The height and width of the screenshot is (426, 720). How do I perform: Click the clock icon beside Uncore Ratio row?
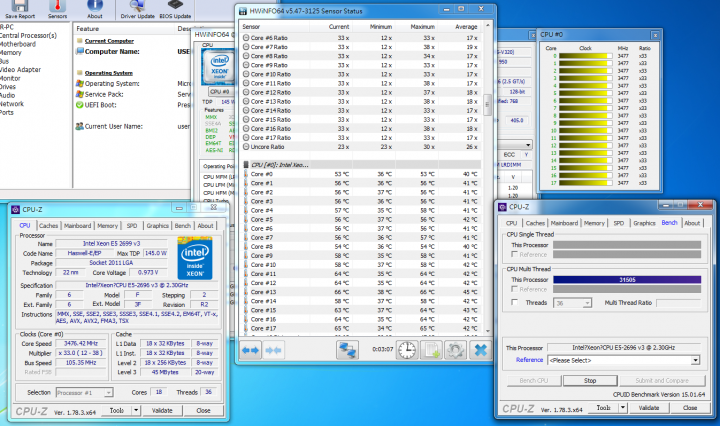[x=246, y=147]
